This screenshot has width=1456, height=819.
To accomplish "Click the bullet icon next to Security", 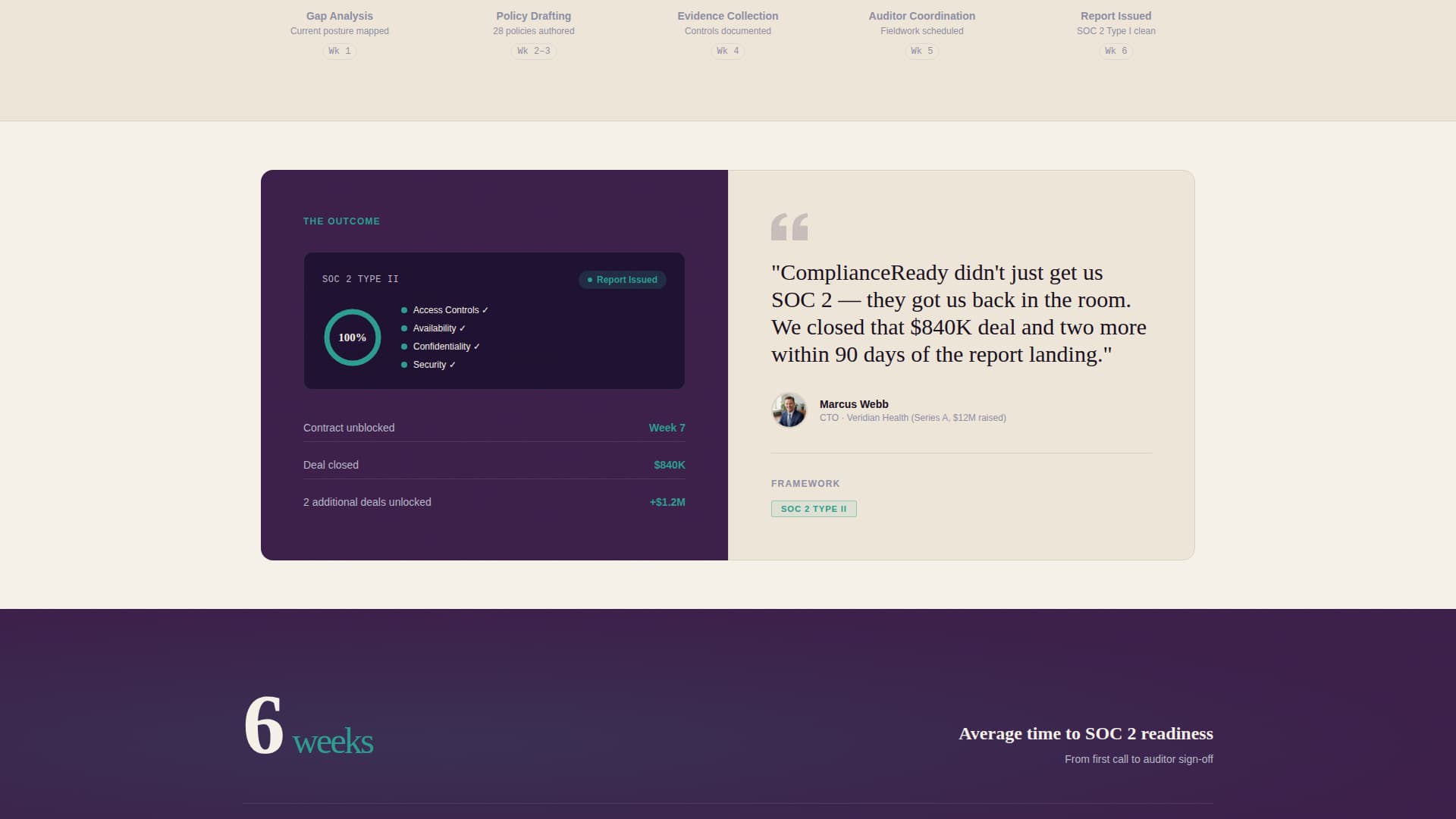I will [x=403, y=365].
